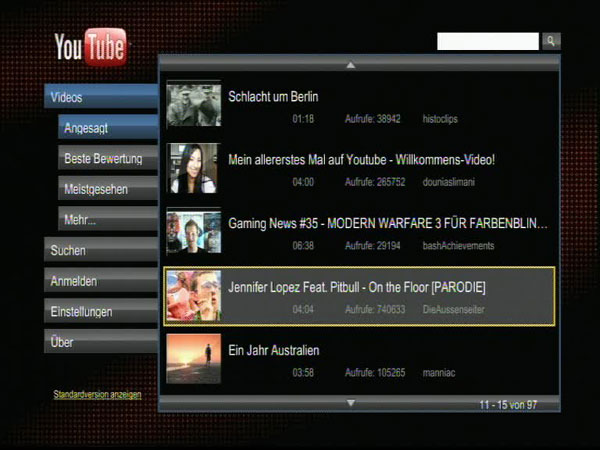Expand the Mehr... submenu item
Image resolution: width=600 pixels, height=450 pixels.
(x=108, y=219)
